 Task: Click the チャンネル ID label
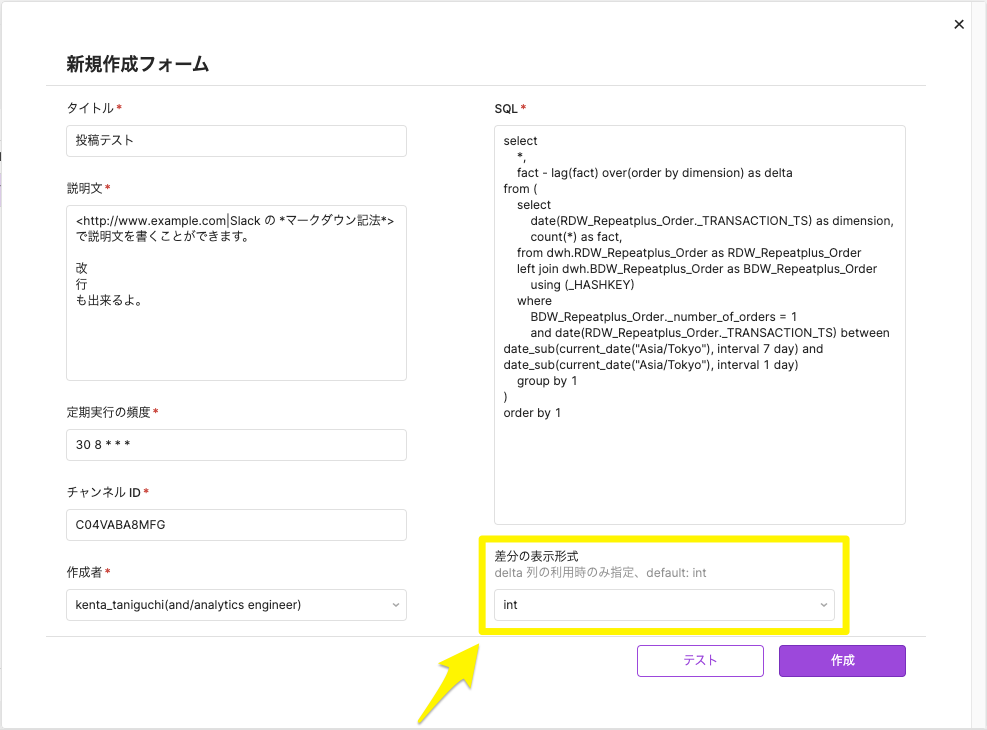tap(103, 492)
